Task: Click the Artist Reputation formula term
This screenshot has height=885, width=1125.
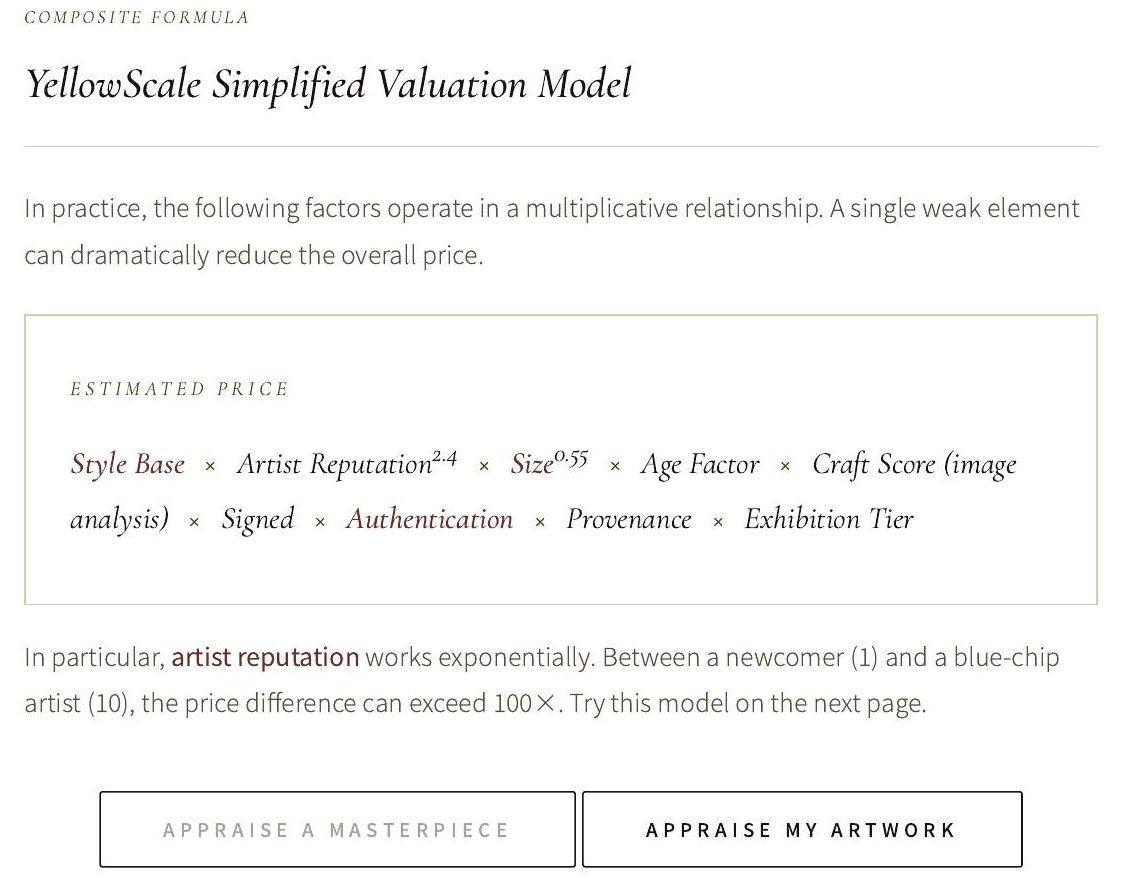Action: click(x=347, y=464)
